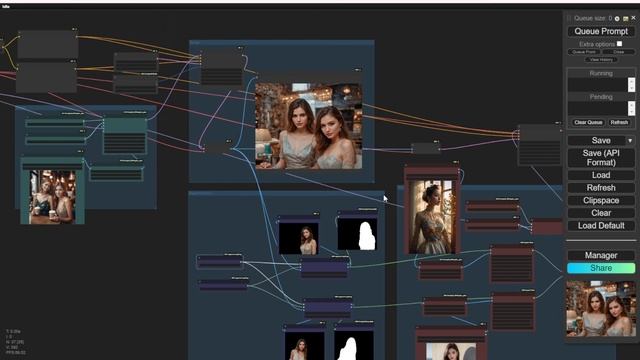The height and width of the screenshot is (360, 640).
Task: Open View History
Action: (x=601, y=60)
